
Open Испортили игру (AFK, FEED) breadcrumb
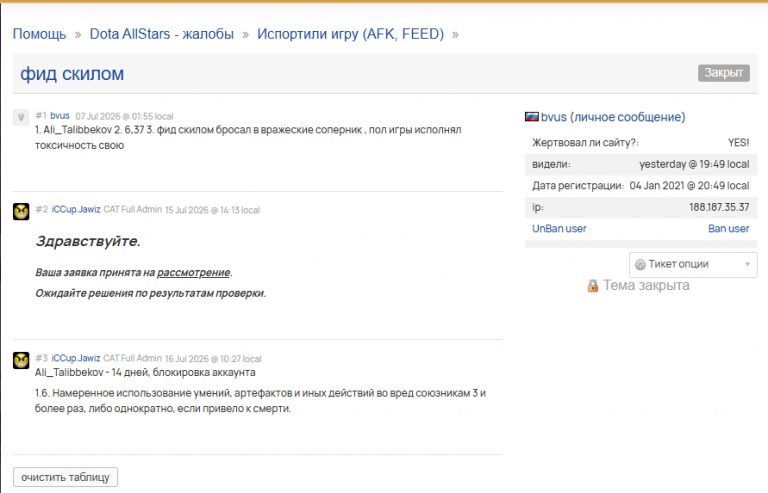click(350, 34)
